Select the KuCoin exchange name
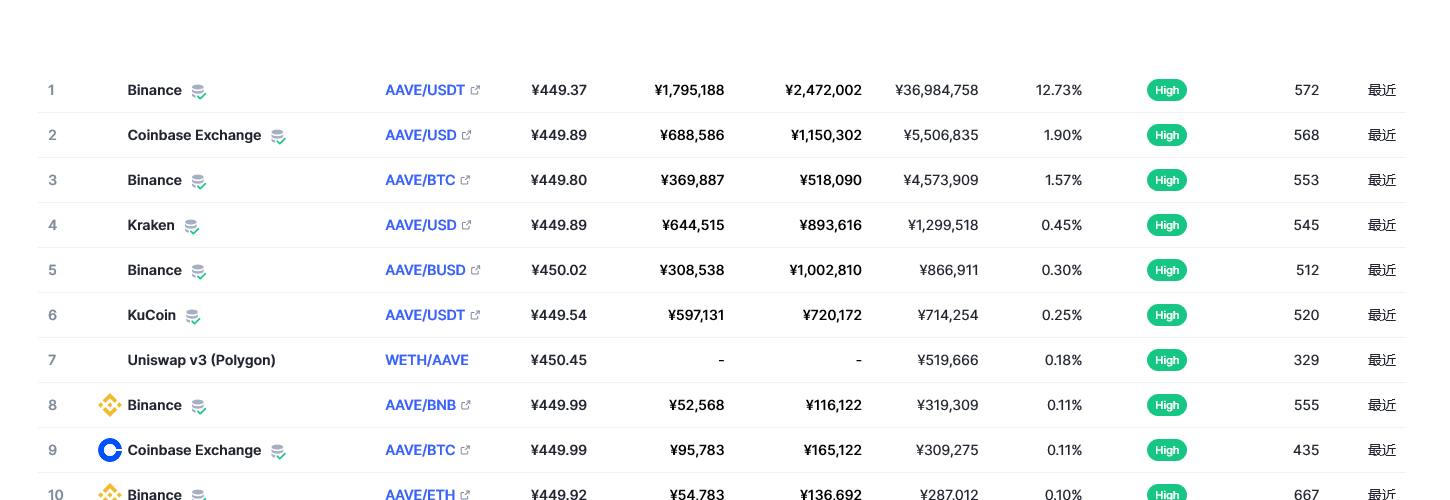This screenshot has width=1450, height=500. [151, 315]
